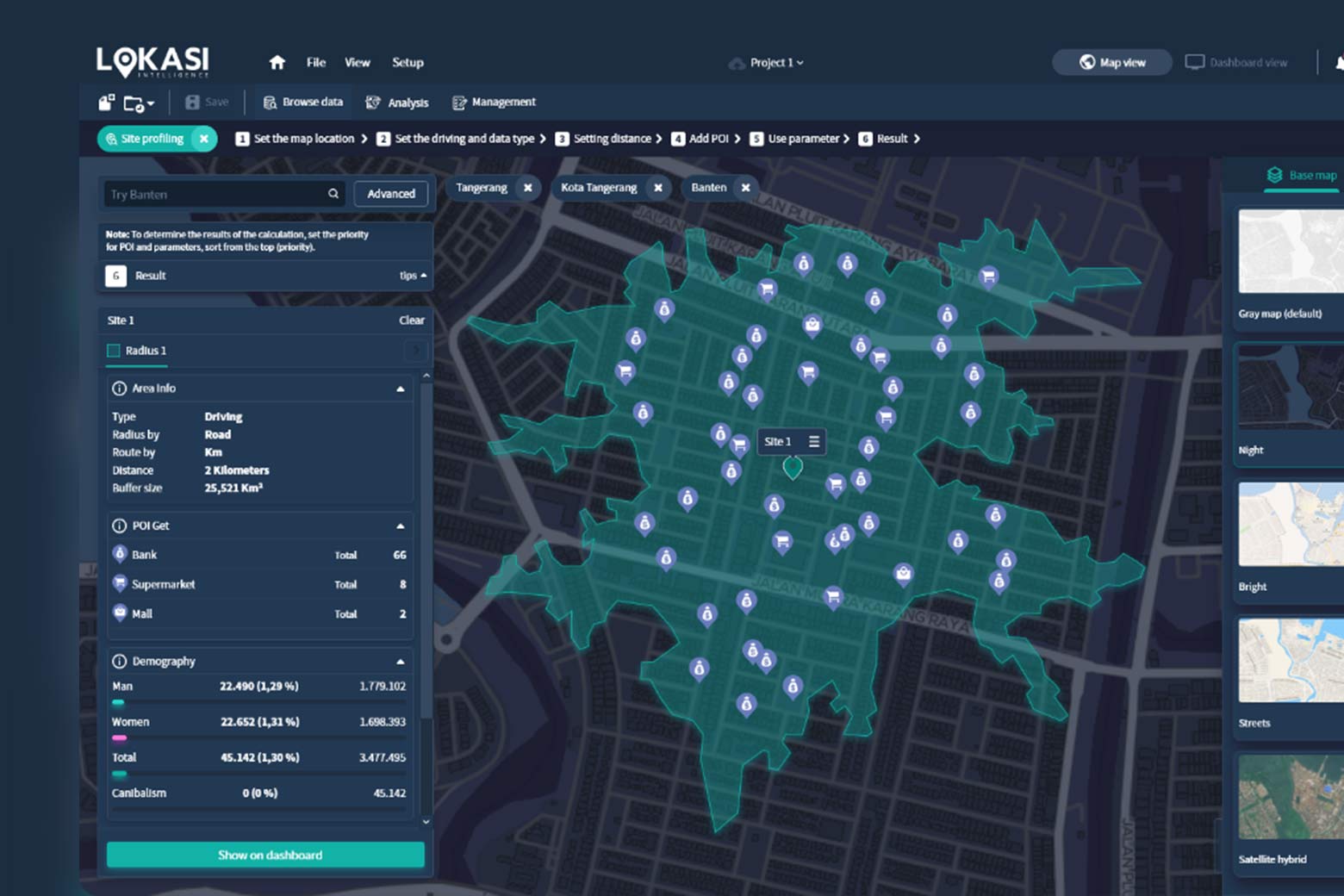Image resolution: width=1344 pixels, height=896 pixels.
Task: Collapse the Demography section
Action: [x=401, y=662]
